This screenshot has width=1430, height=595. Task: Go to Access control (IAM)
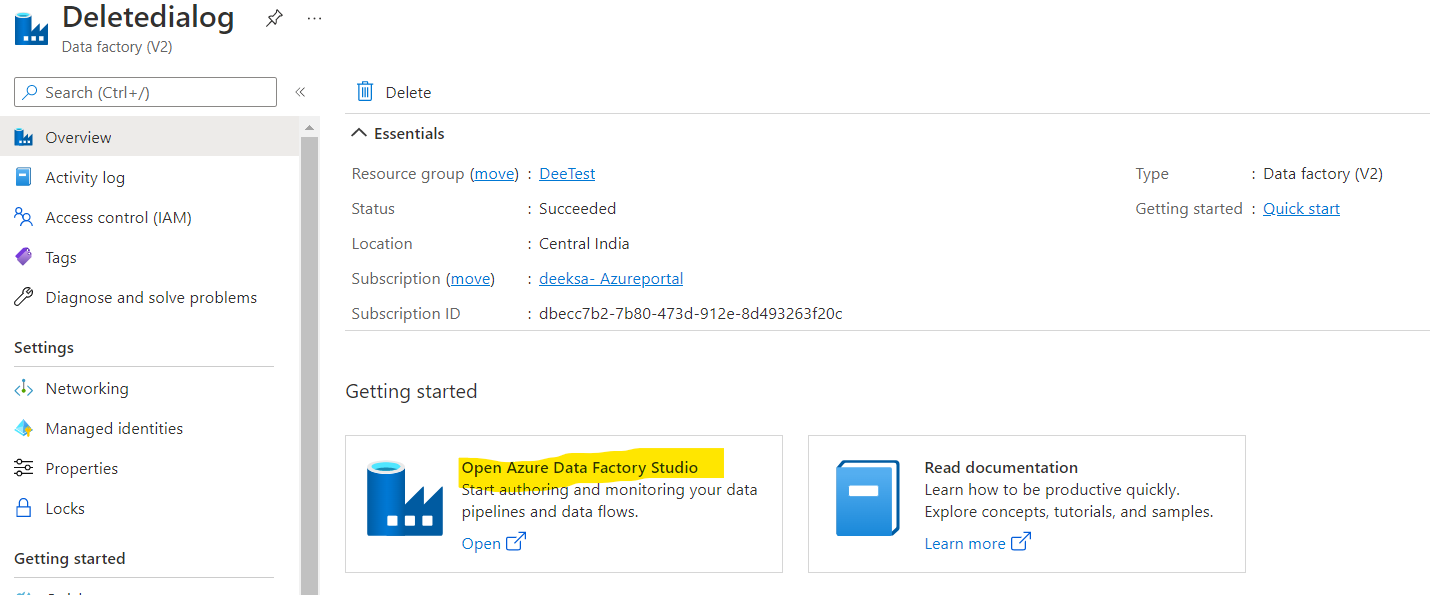click(150, 217)
